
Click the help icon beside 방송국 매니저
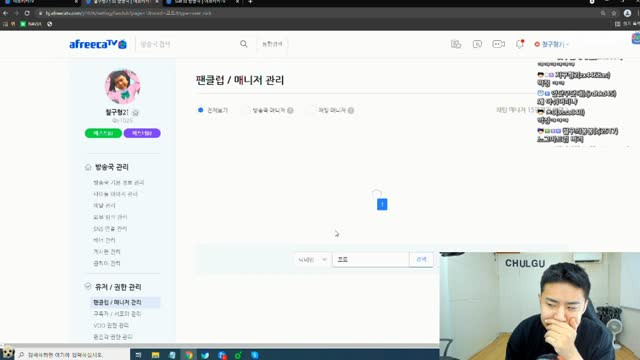click(x=290, y=110)
